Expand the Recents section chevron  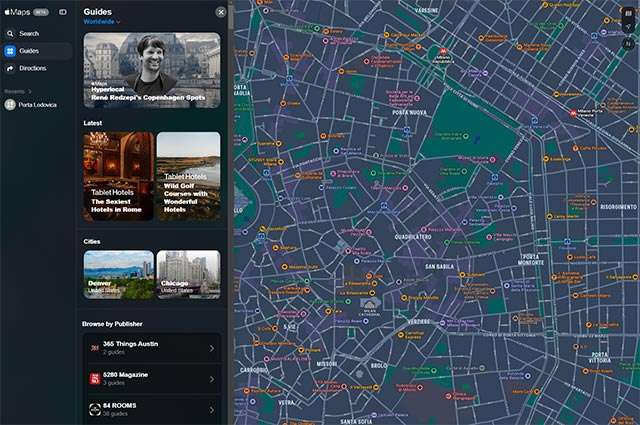(30, 91)
